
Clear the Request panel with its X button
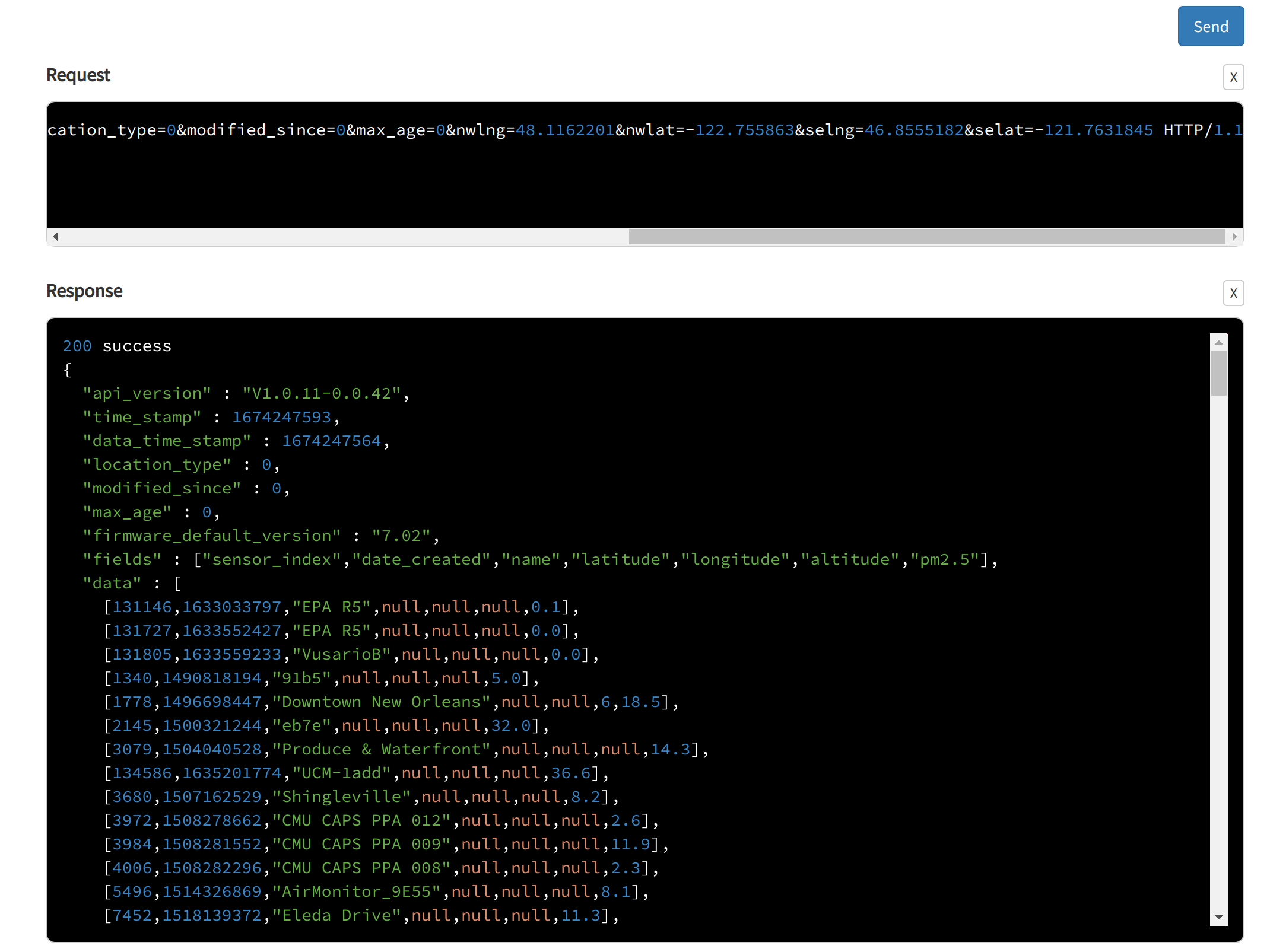(x=1233, y=77)
